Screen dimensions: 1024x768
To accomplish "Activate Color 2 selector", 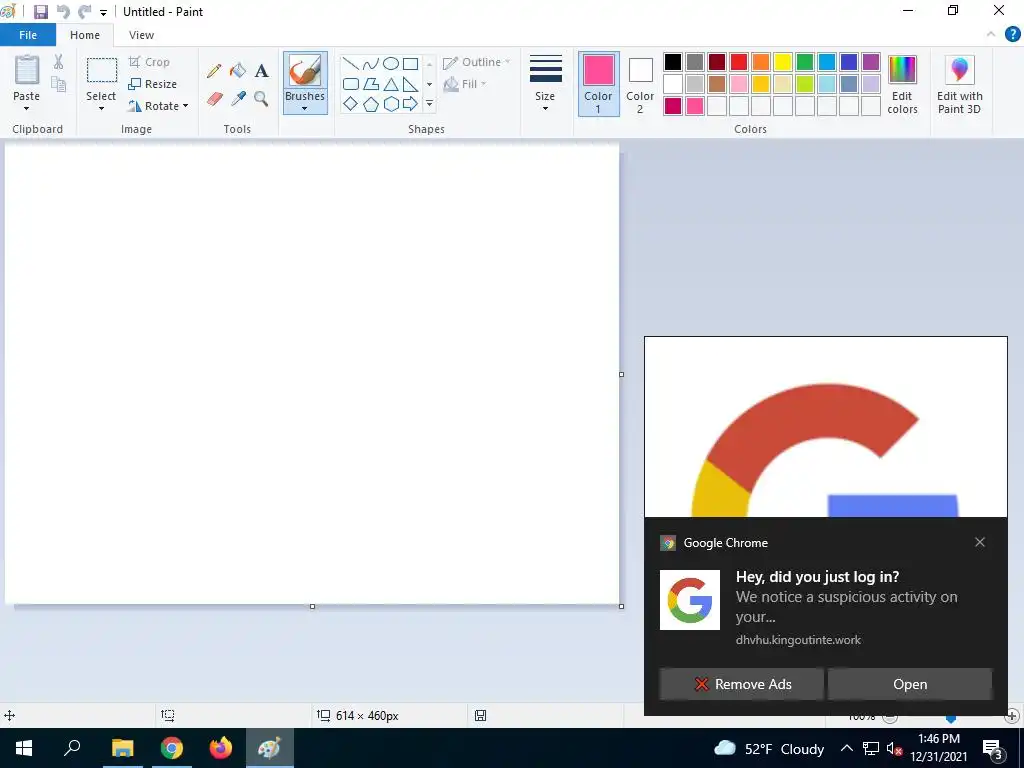I will pyautogui.click(x=640, y=84).
